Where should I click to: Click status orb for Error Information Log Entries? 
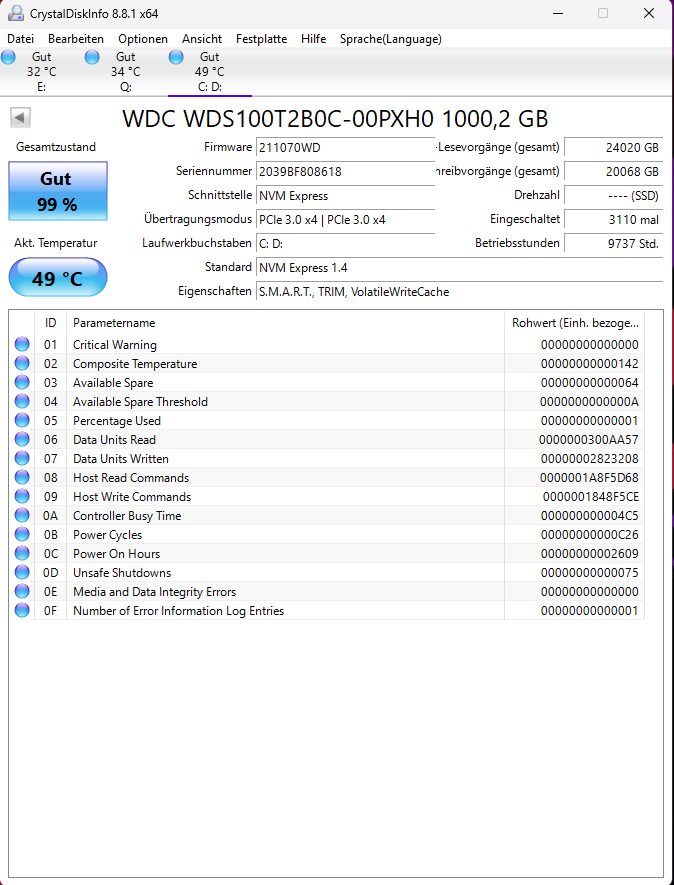[22, 610]
